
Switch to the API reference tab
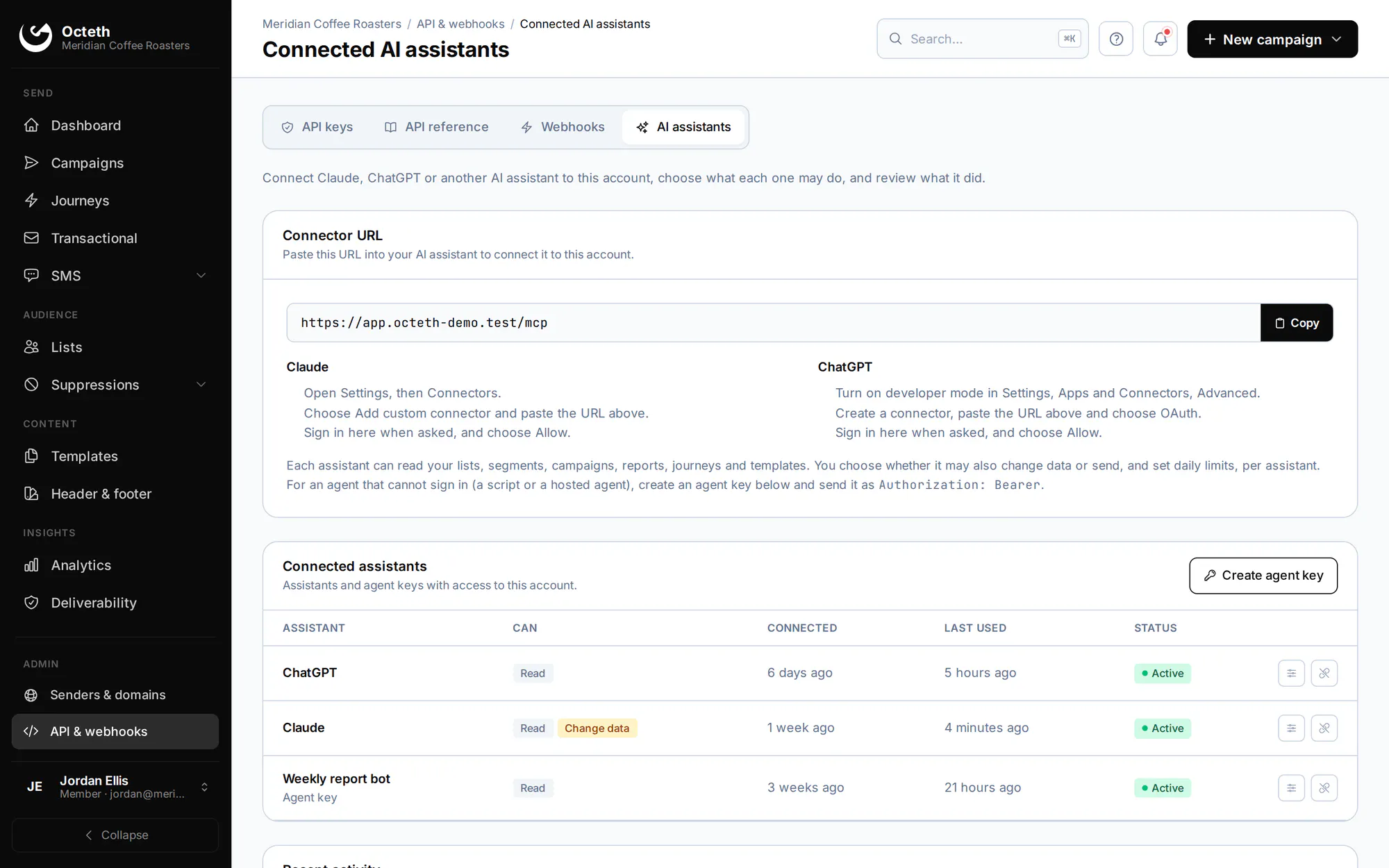pos(437,127)
